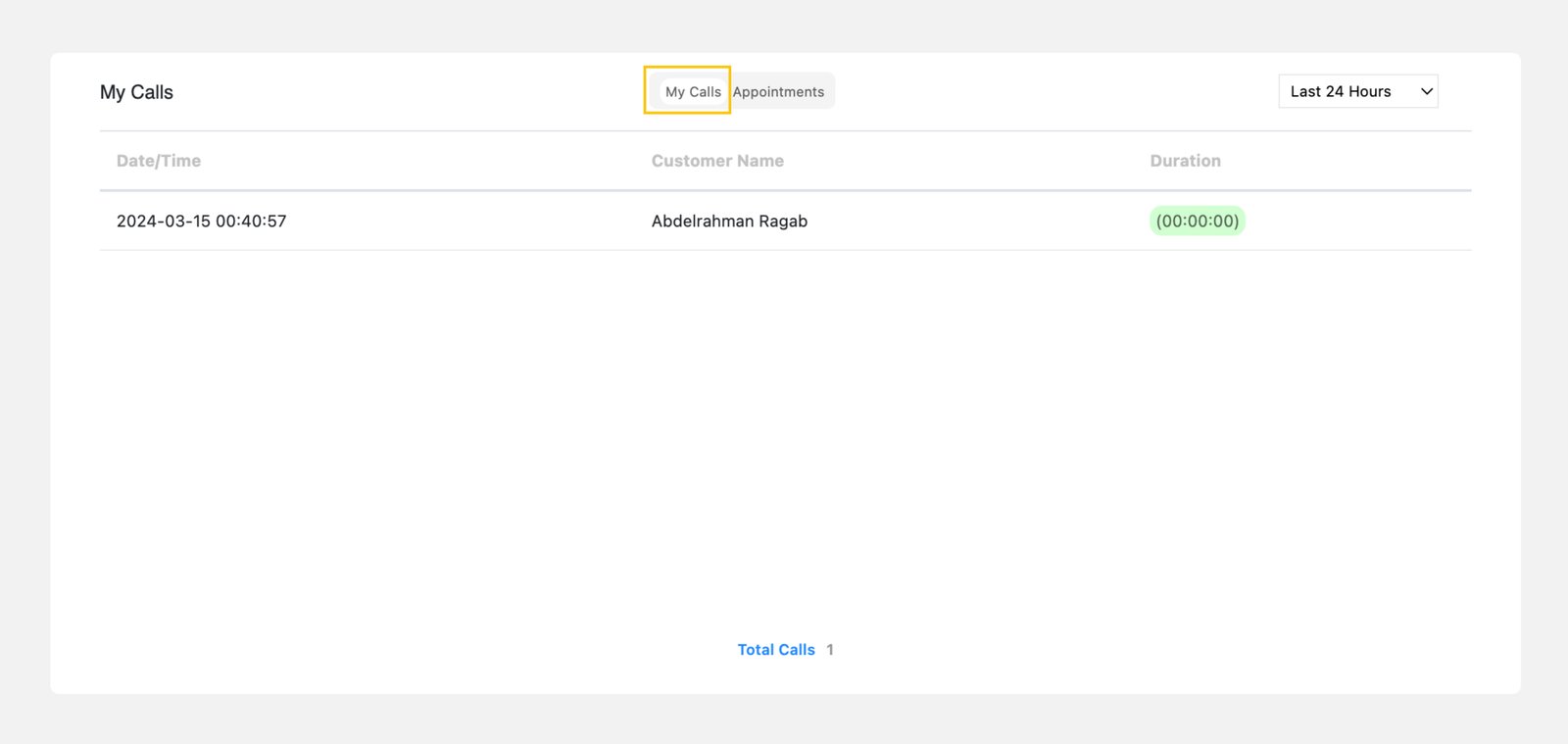Click blank row space between name and duration

pyautogui.click(x=980, y=222)
